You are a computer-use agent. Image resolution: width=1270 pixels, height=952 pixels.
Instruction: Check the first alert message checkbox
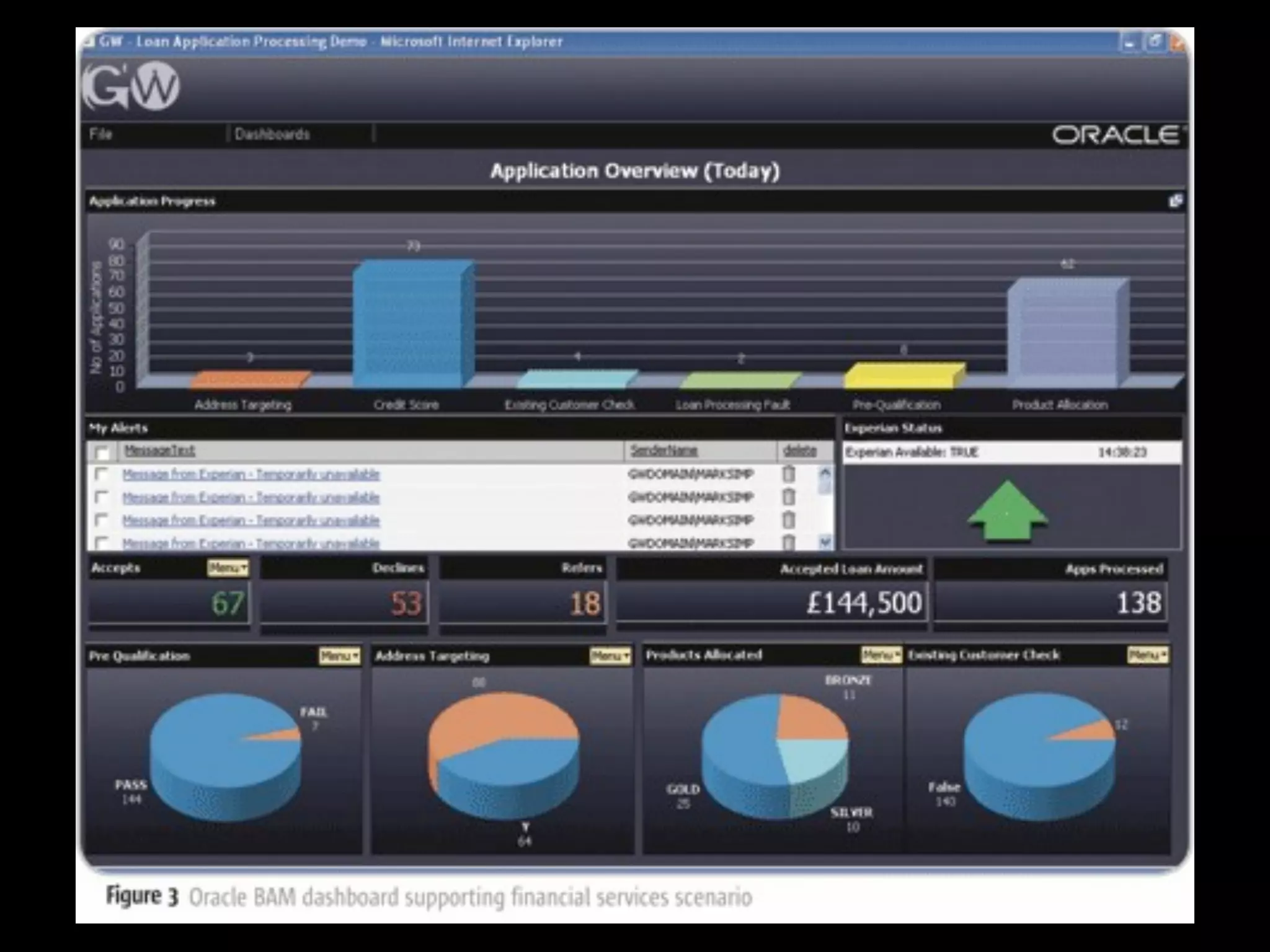(101, 474)
